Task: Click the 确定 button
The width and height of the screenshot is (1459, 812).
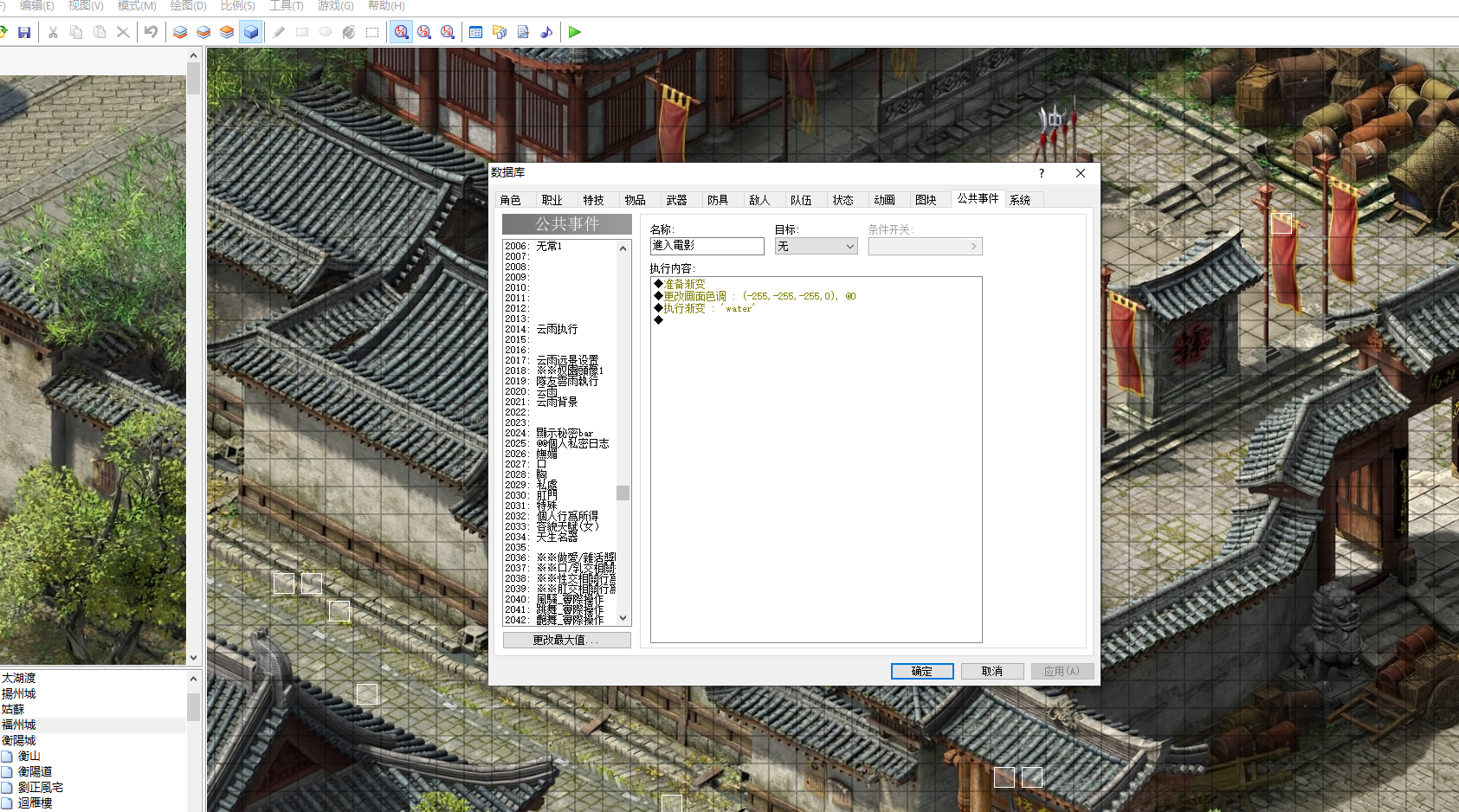Action: pyautogui.click(x=922, y=671)
